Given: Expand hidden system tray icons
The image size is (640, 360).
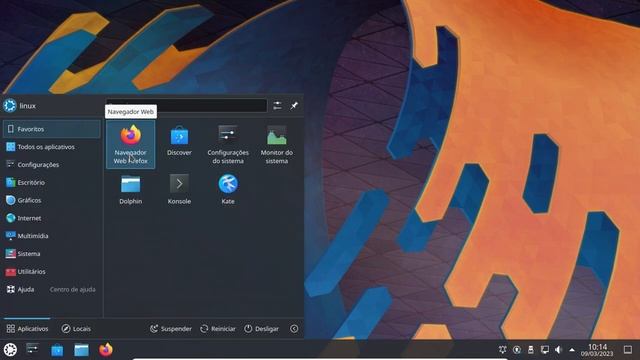Looking at the screenshot, I should coord(572,350).
